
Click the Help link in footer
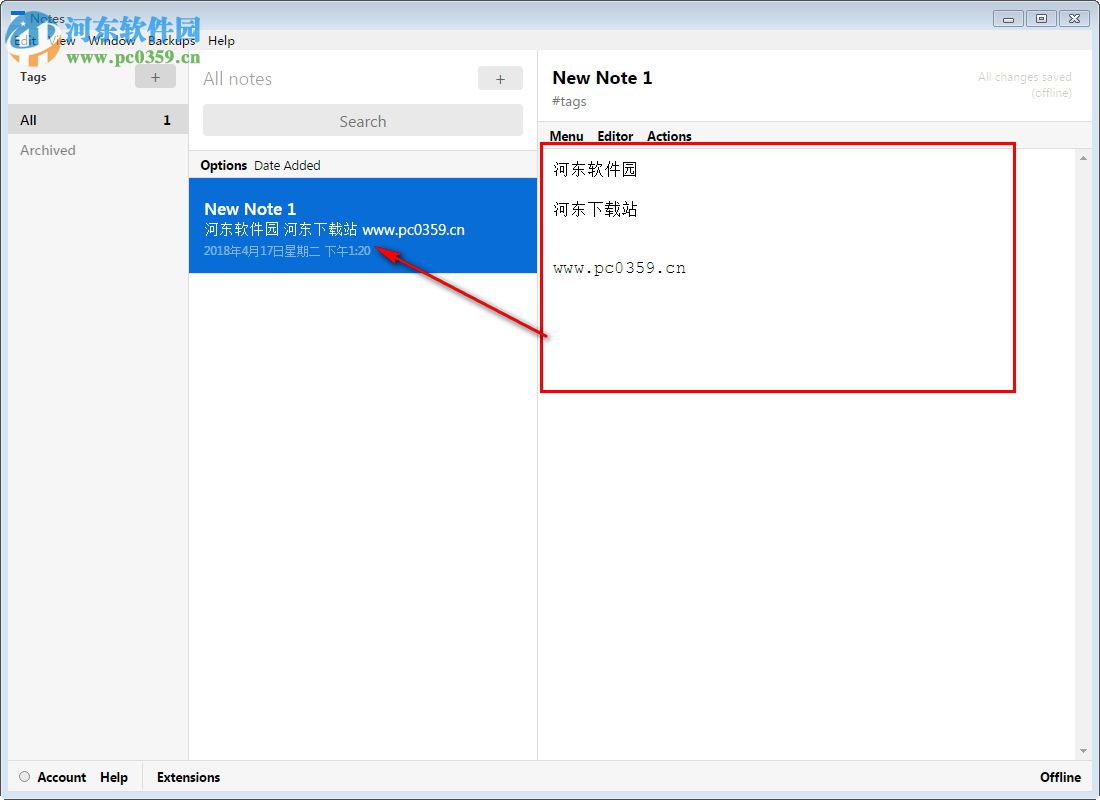coord(114,777)
